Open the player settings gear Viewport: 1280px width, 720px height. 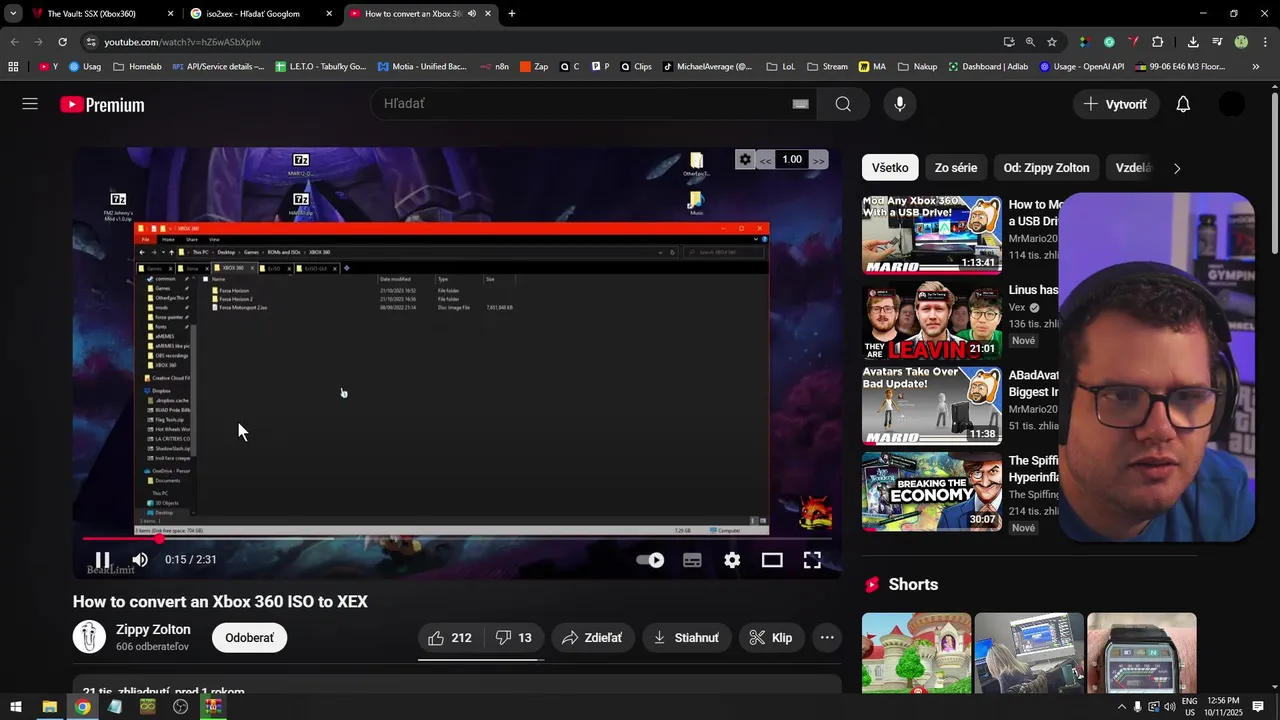point(732,560)
